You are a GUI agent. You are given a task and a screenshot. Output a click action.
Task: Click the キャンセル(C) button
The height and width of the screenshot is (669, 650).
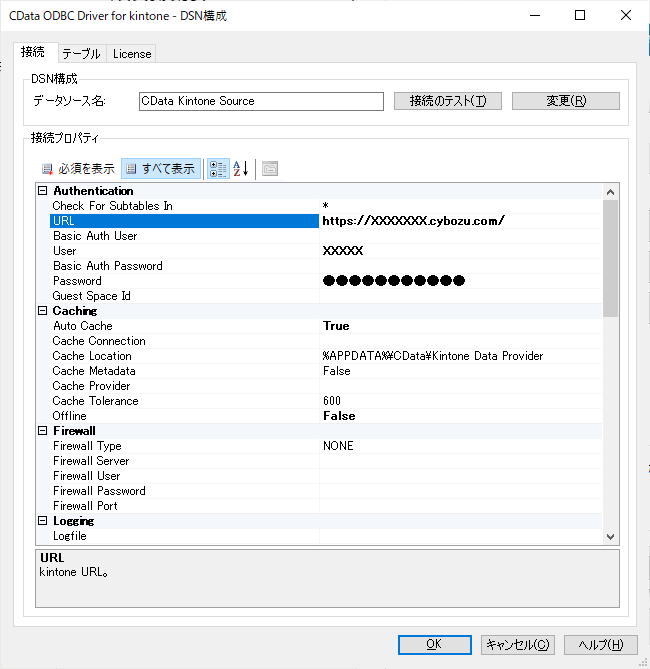(x=518, y=644)
